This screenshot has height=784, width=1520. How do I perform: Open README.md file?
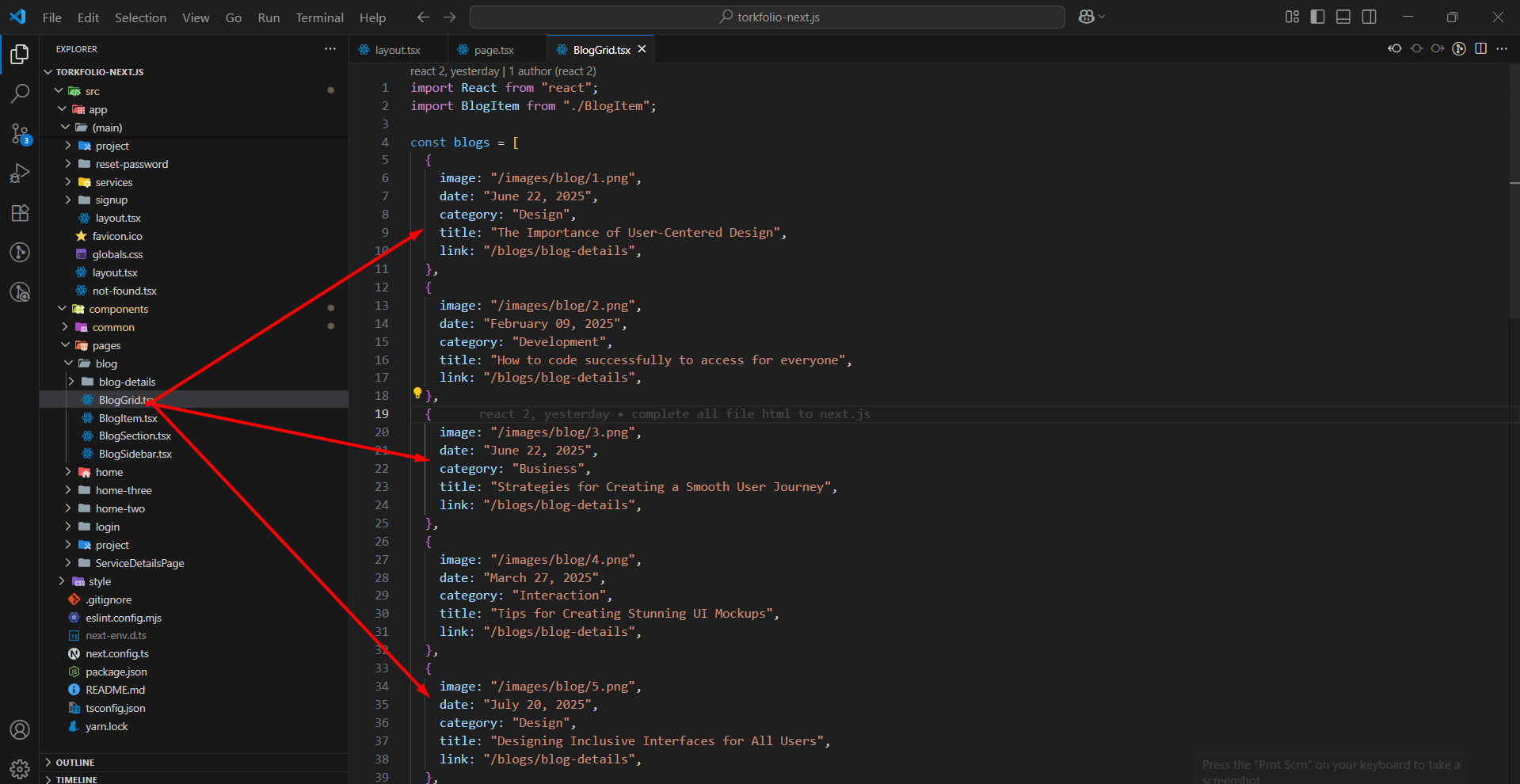click(x=194, y=690)
